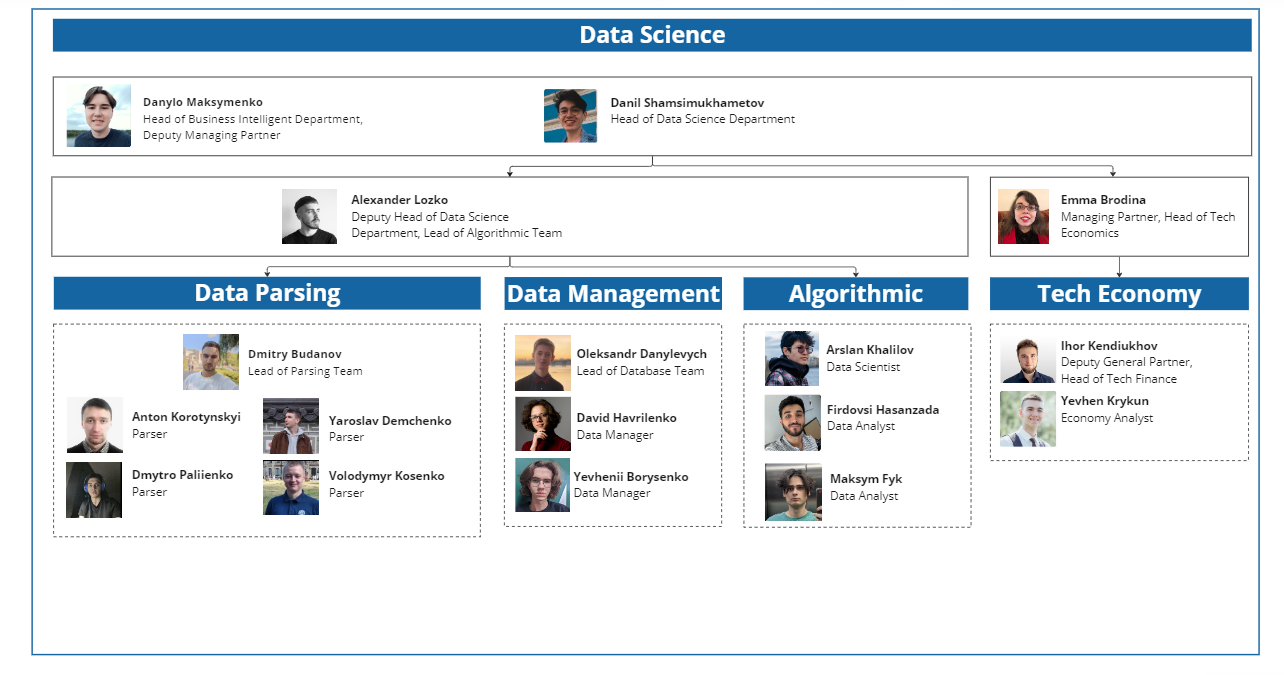The height and width of the screenshot is (675, 1284).
Task: Click the name Yaroslav Demchenko
Action: coord(390,421)
